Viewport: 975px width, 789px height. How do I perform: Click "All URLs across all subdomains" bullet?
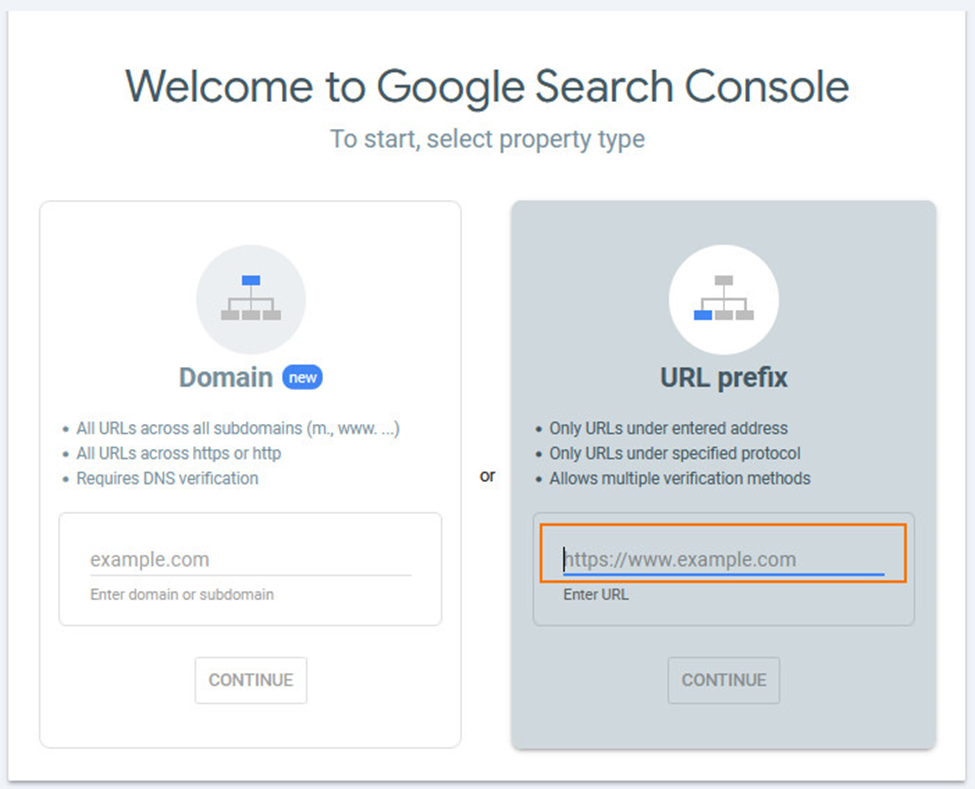click(x=238, y=428)
